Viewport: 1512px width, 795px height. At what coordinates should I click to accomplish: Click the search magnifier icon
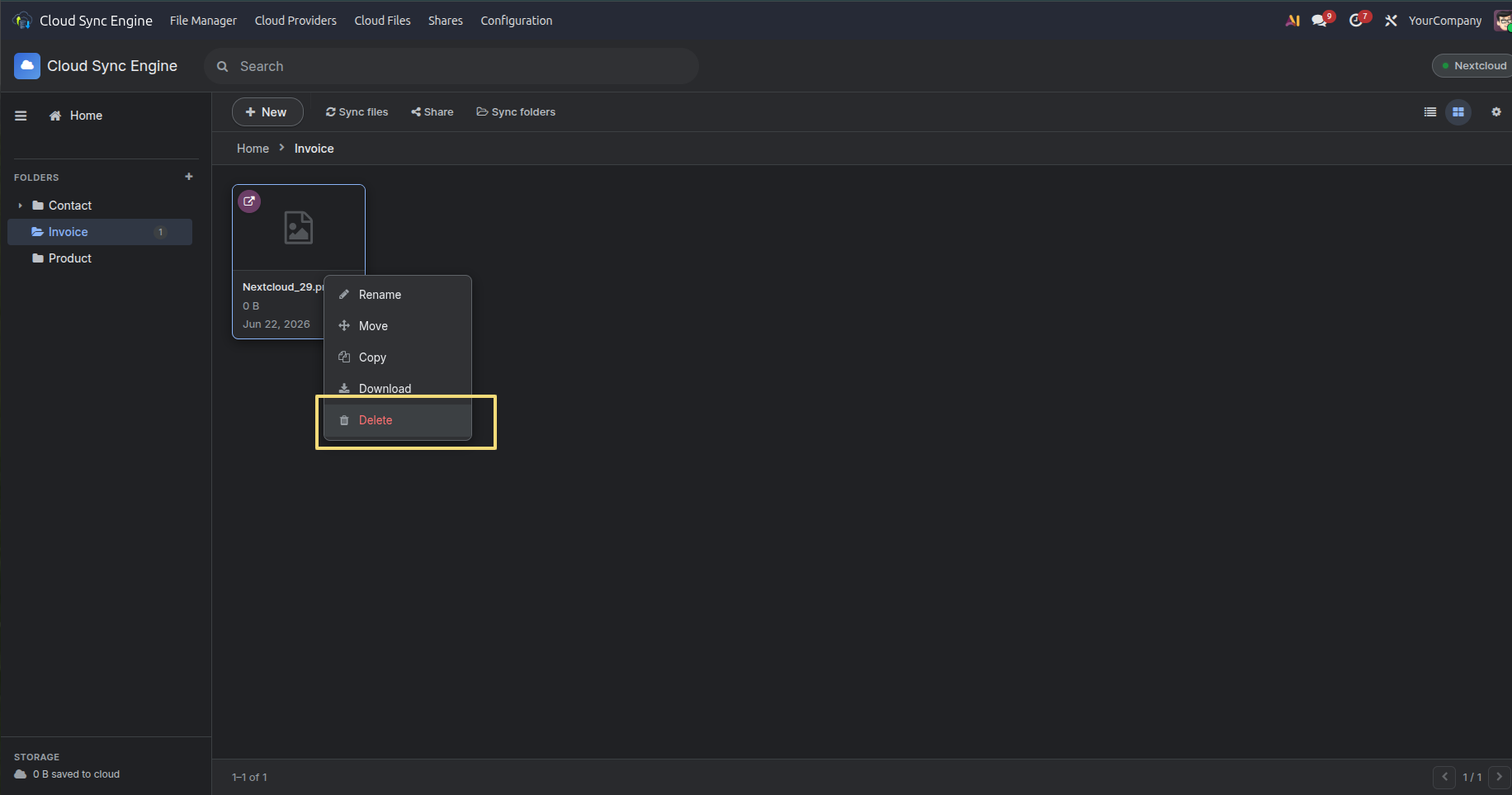(x=222, y=66)
